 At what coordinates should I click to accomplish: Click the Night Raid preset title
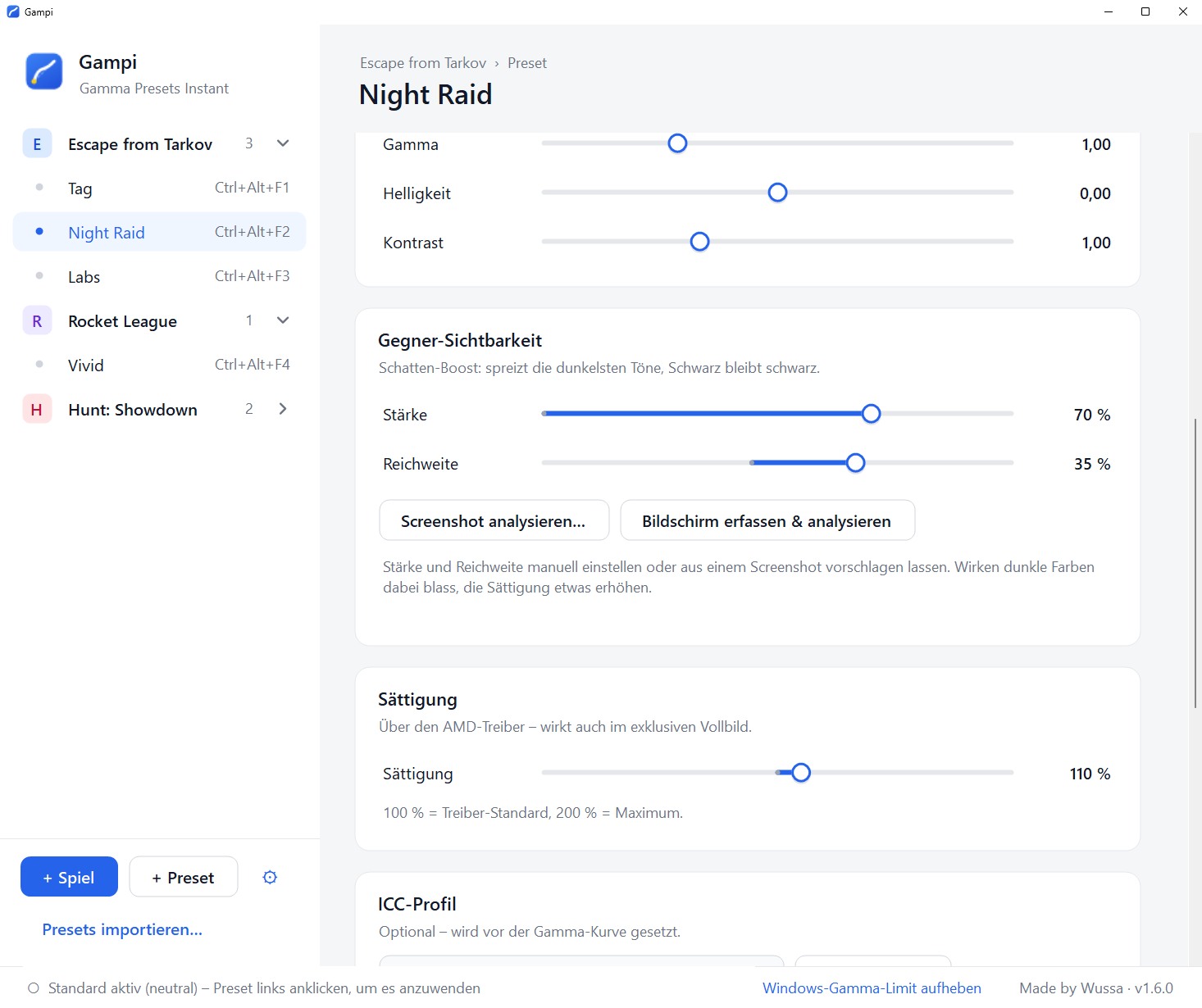coord(426,95)
